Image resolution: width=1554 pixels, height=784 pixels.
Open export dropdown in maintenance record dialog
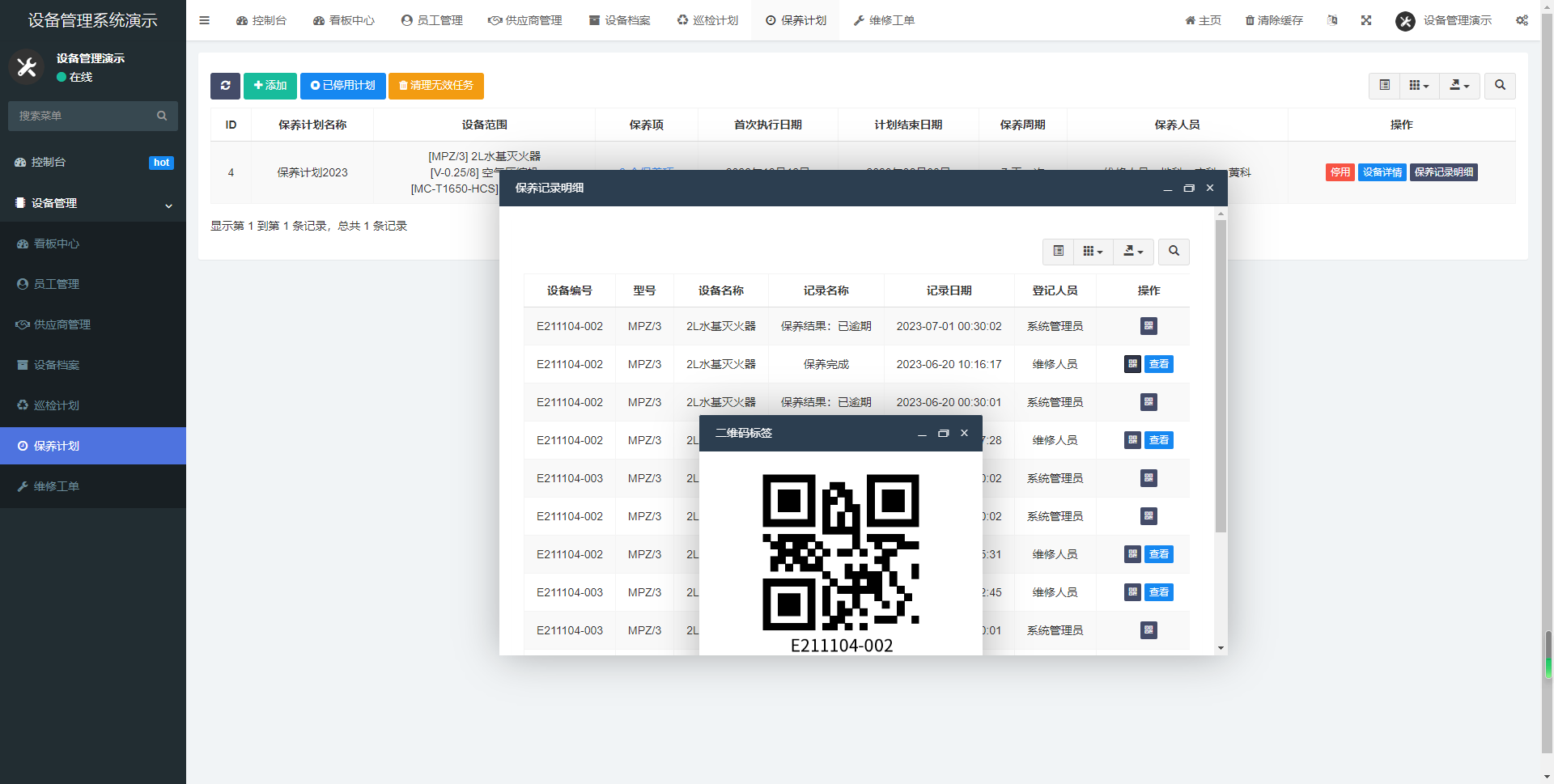tap(1134, 252)
